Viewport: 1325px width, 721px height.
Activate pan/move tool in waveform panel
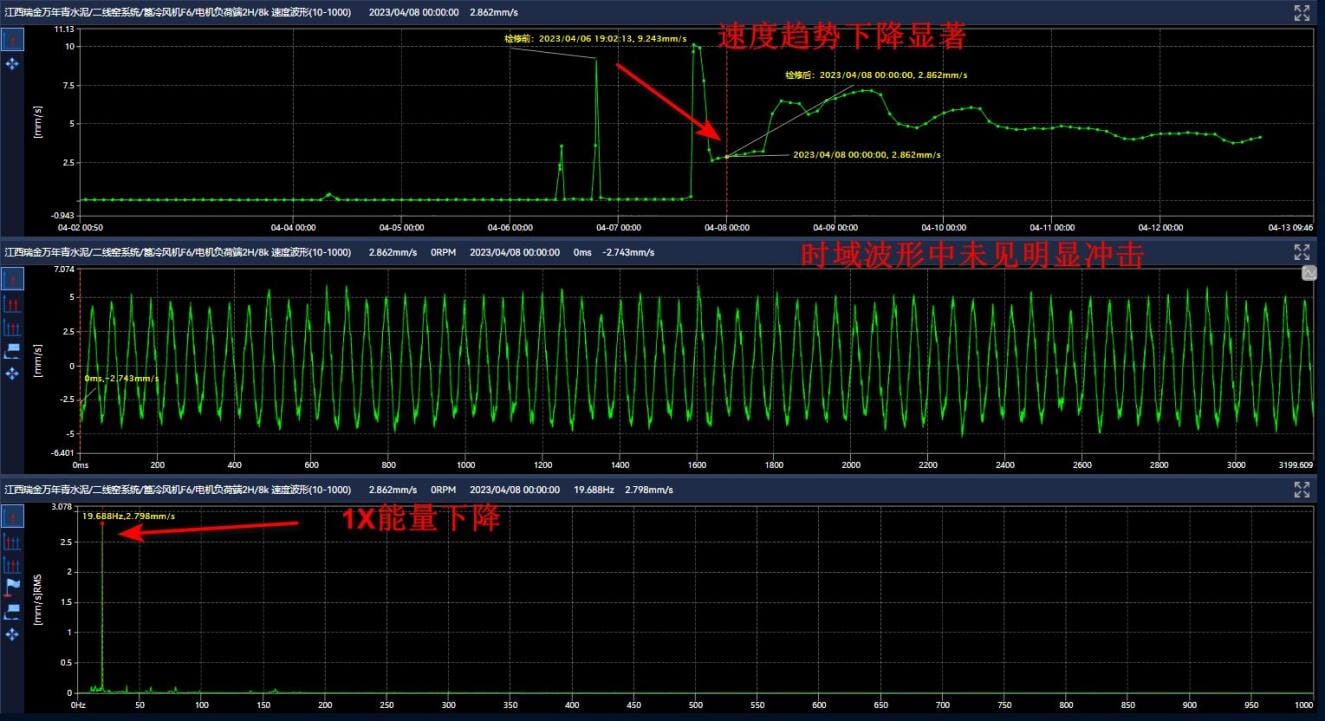pyautogui.click(x=13, y=373)
